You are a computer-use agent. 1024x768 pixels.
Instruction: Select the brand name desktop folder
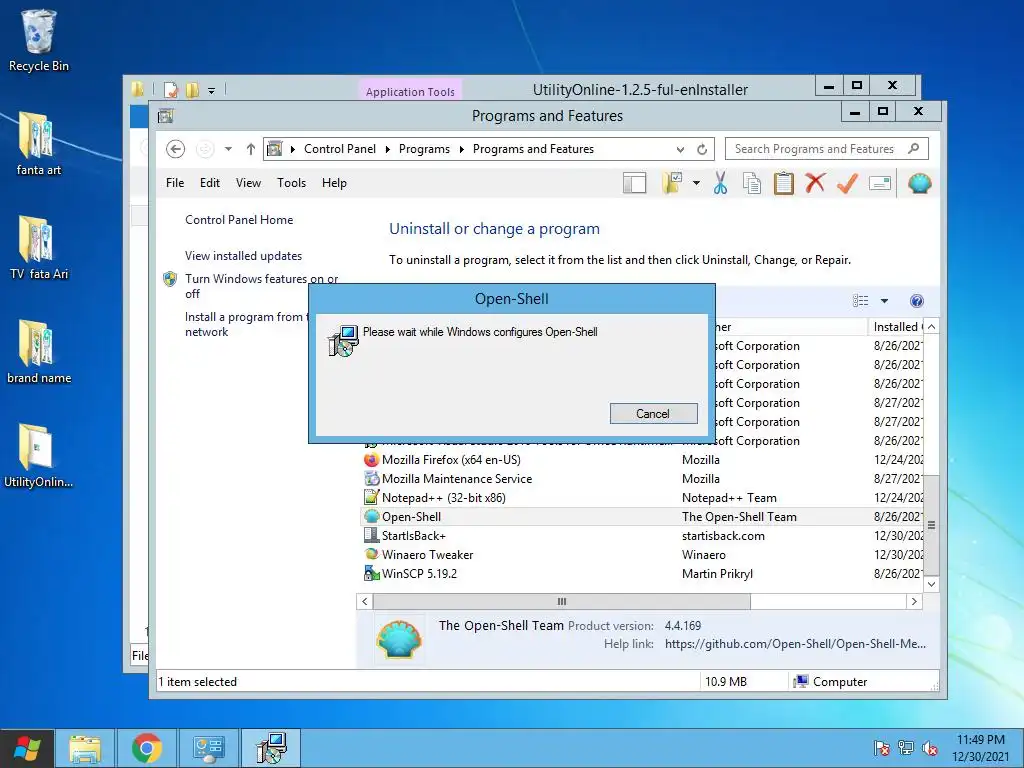(39, 352)
